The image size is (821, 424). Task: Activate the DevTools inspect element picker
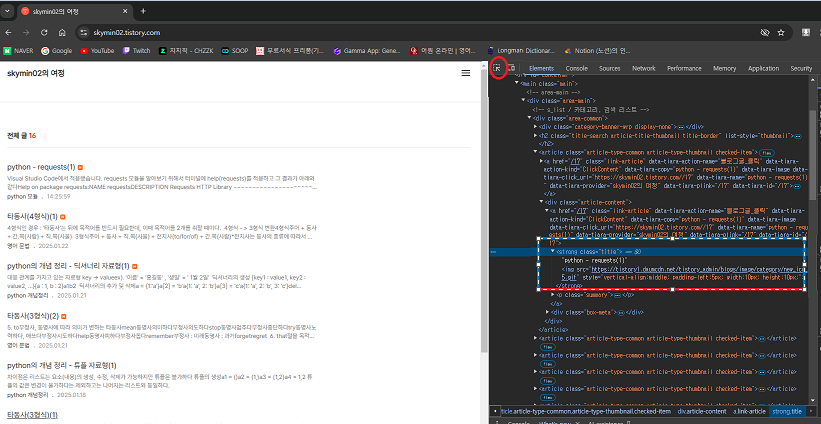click(498, 68)
